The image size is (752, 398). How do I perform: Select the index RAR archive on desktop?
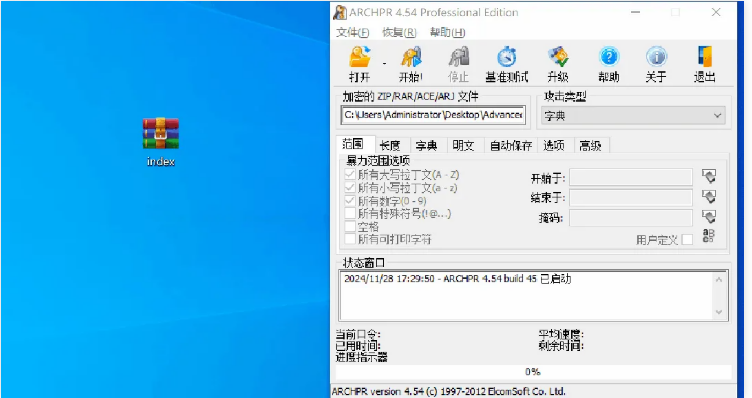tap(161, 141)
